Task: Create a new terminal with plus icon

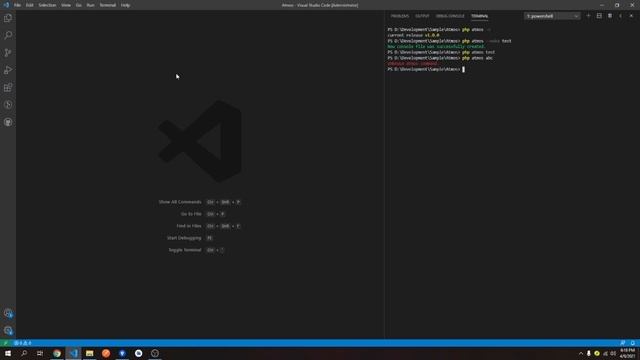Action: (x=588, y=16)
